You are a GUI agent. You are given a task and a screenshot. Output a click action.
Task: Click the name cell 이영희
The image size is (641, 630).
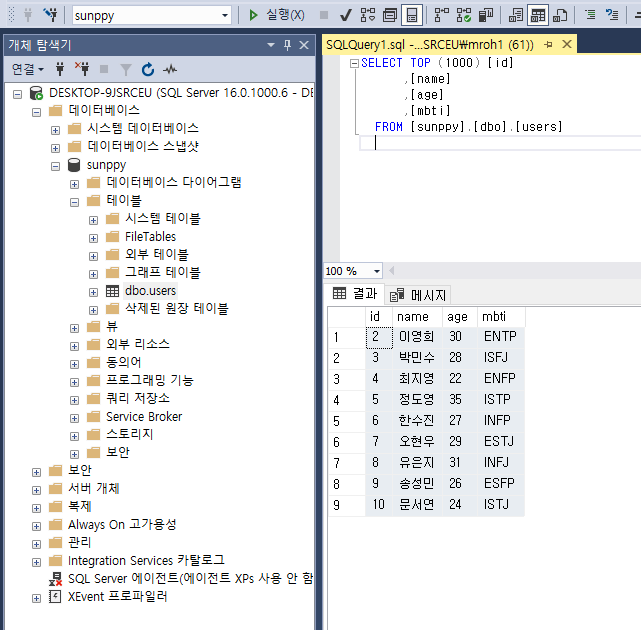[x=417, y=337]
